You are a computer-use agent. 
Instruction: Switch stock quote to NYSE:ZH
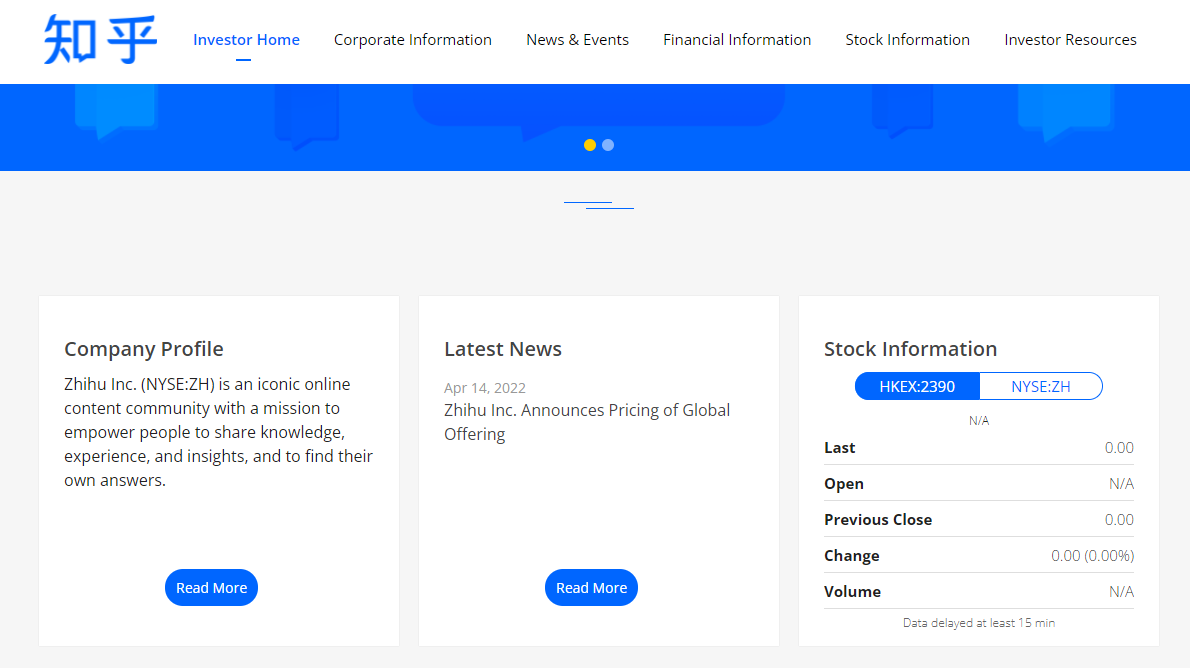coord(1040,386)
